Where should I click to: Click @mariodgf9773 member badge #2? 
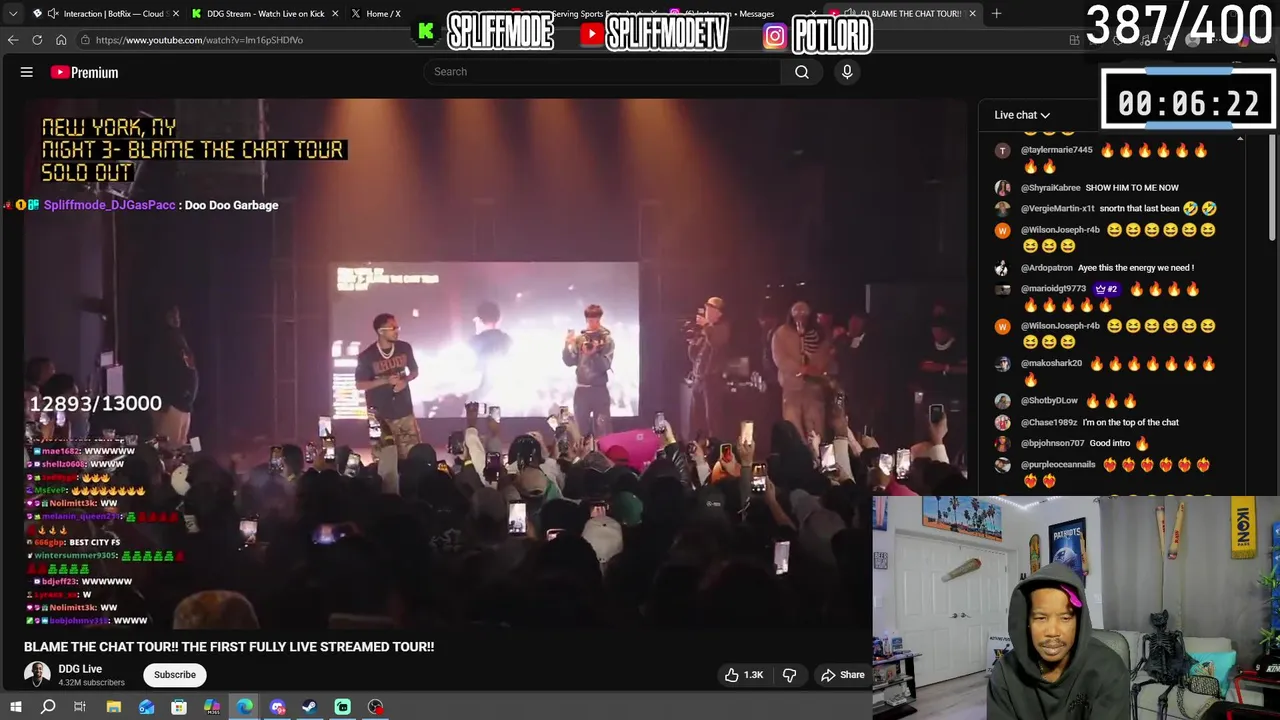1106,289
